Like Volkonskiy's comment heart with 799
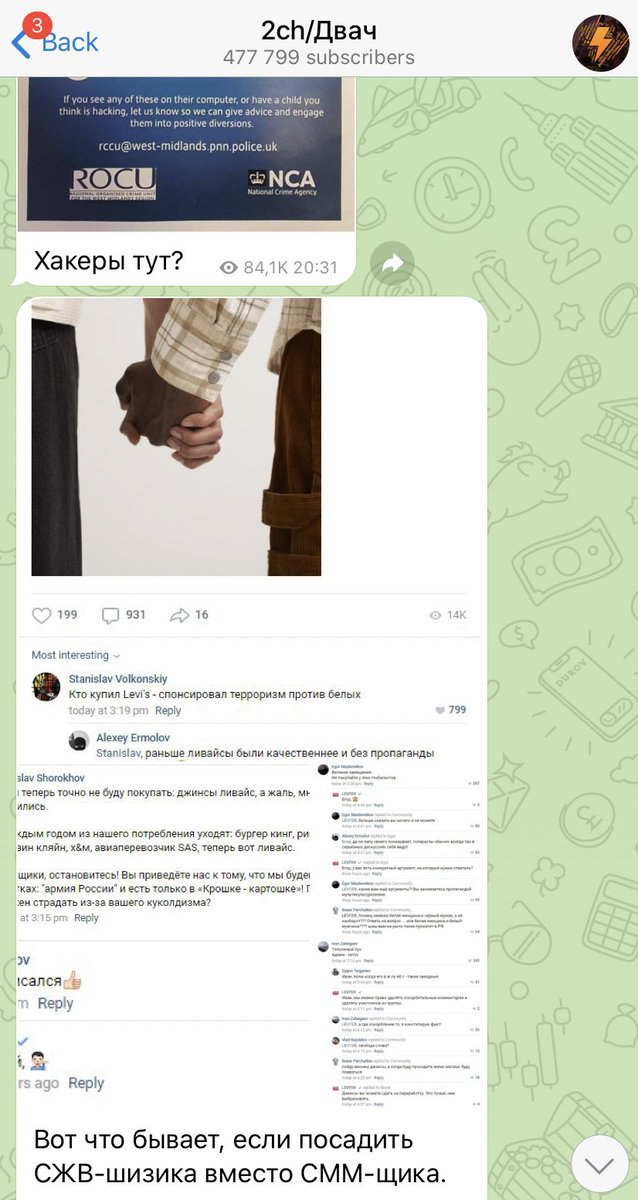Screen dimensions: 638x1200 tap(442, 710)
